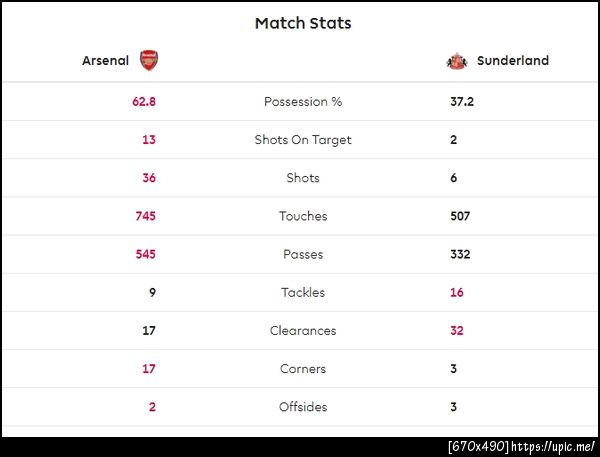This screenshot has width=600, height=457.
Task: Click Sunderland's 37.2 possession value
Action: point(462,102)
